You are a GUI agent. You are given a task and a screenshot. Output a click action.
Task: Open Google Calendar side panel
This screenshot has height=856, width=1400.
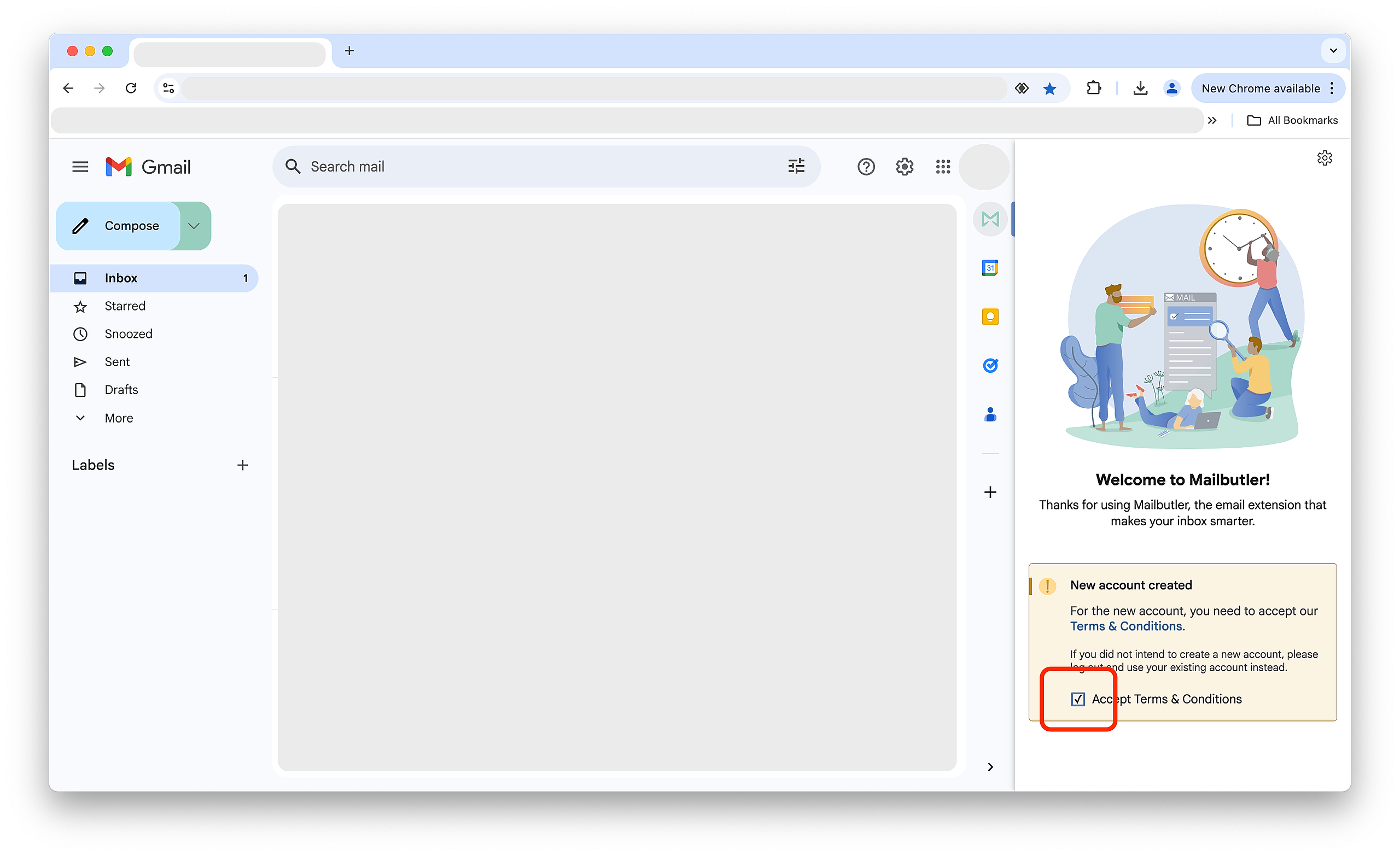coord(990,267)
